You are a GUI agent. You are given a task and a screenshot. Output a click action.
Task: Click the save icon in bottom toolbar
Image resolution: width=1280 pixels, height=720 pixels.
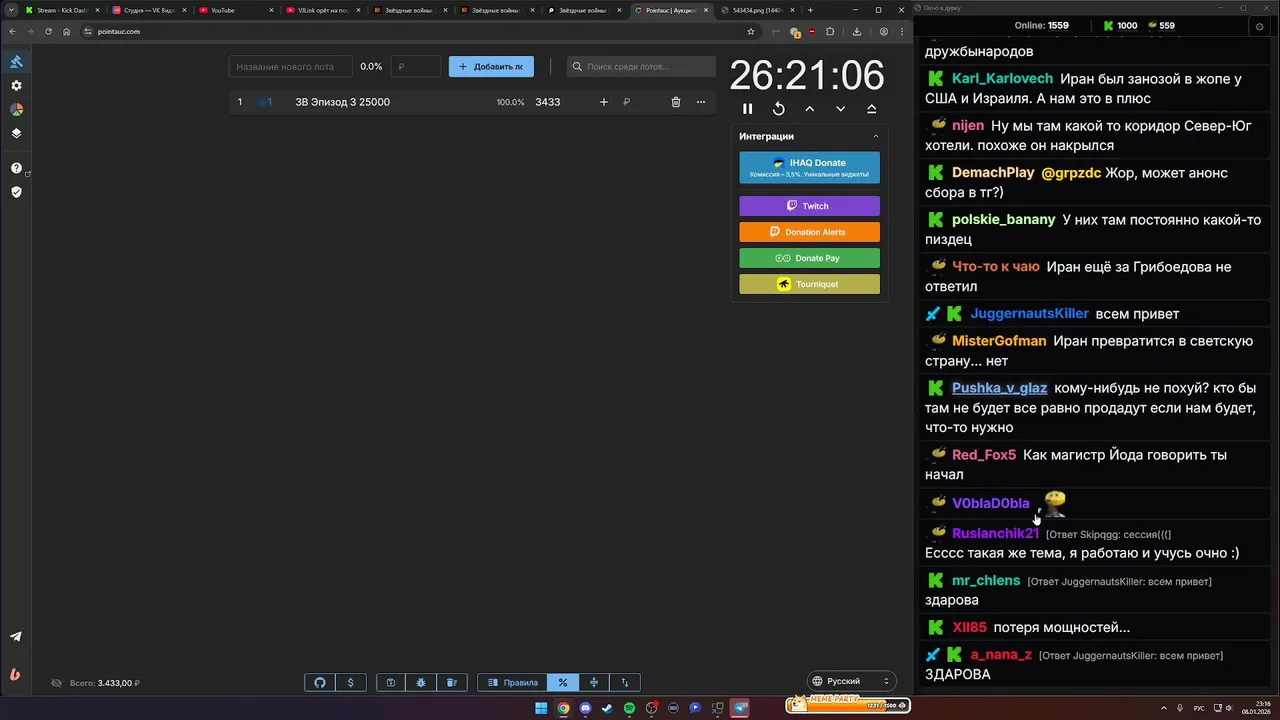coord(391,683)
